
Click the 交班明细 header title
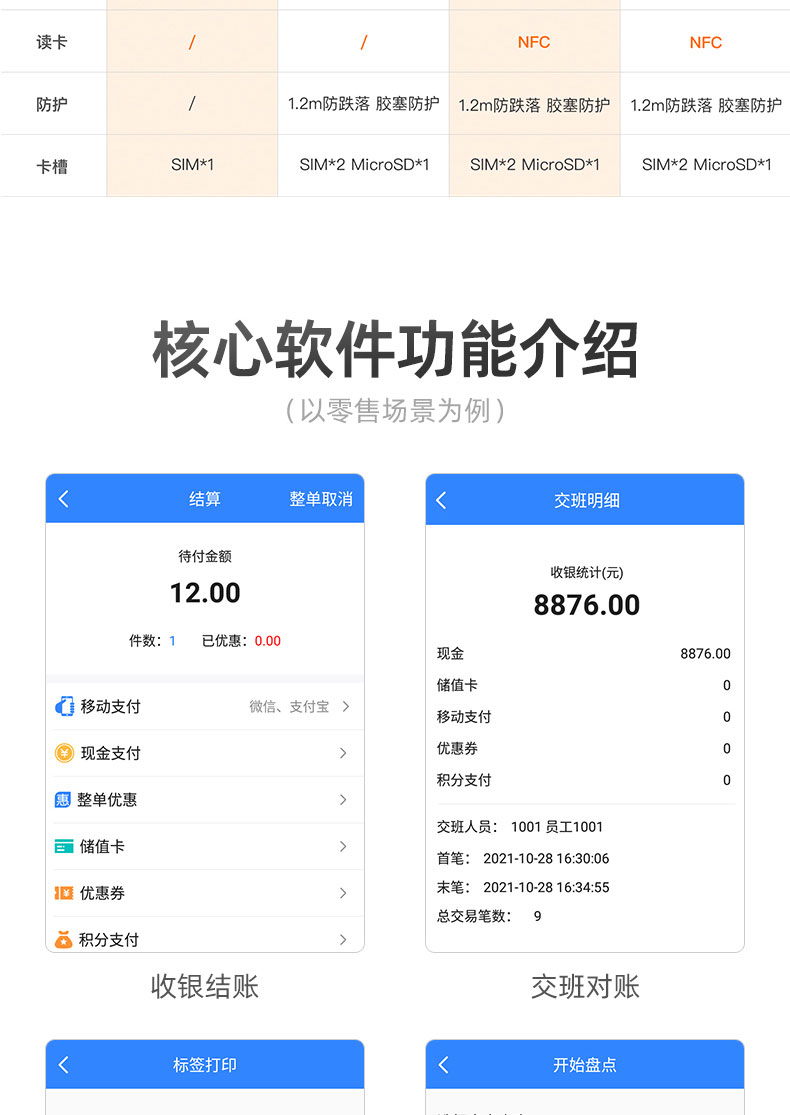587,501
